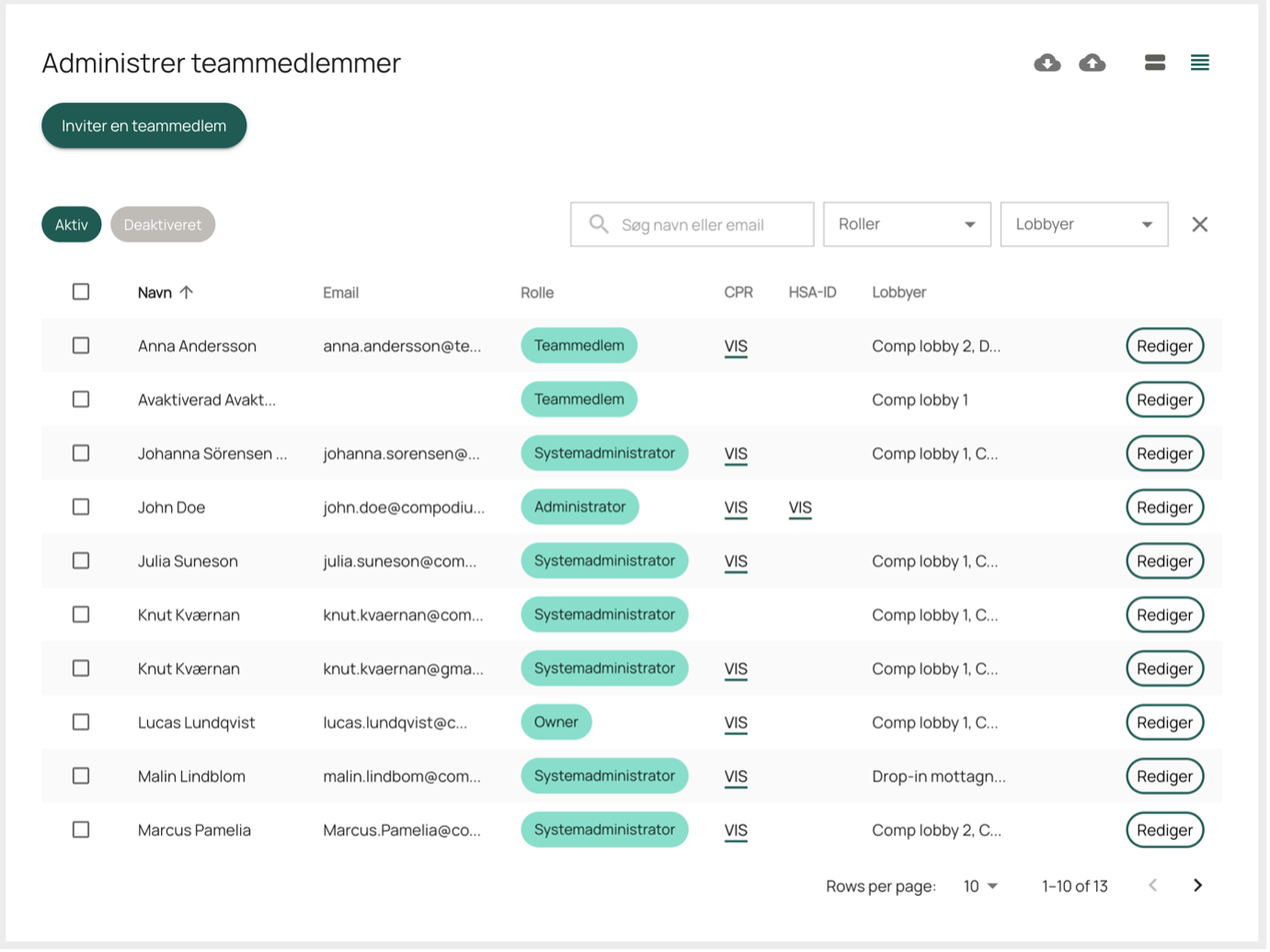
Task: Check the box for Anna Andersson
Action: (x=81, y=346)
